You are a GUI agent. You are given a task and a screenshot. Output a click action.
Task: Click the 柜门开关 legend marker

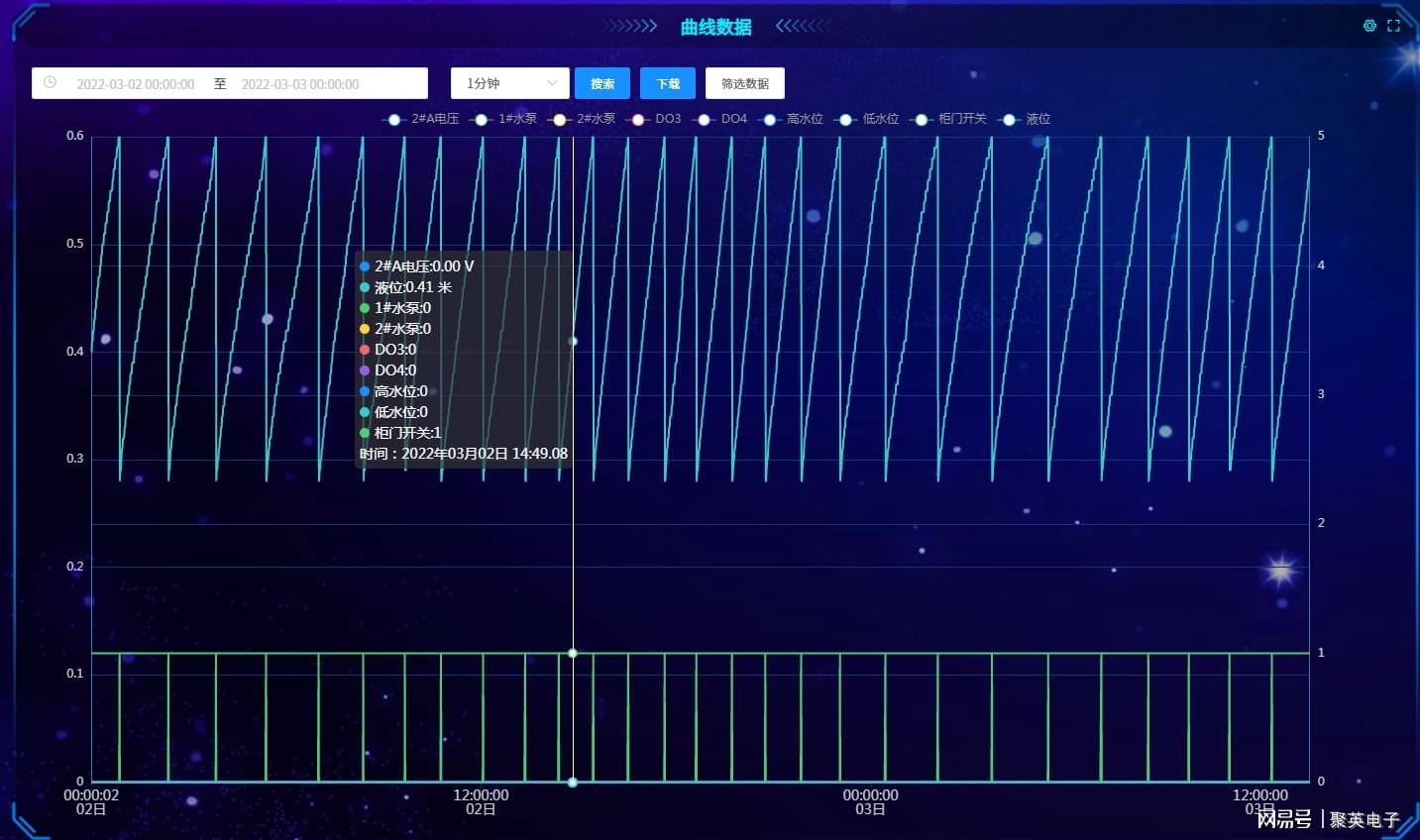922,120
